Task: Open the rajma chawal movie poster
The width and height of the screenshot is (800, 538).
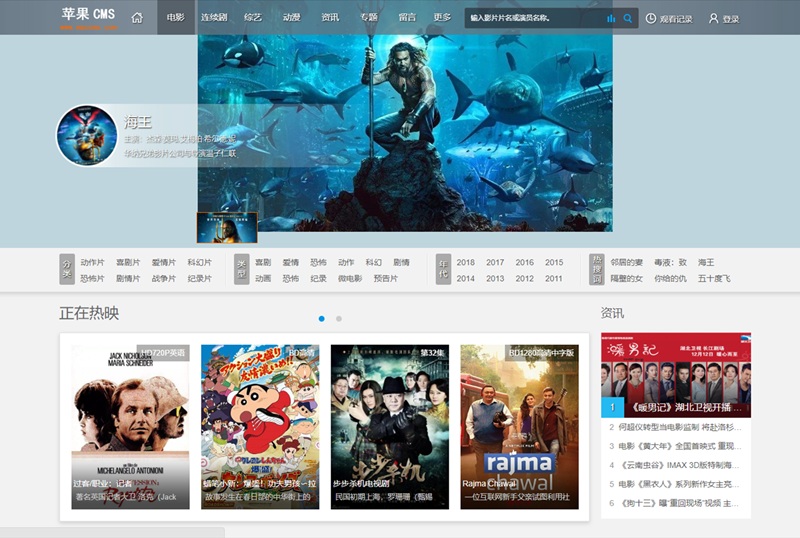Action: click(x=519, y=427)
